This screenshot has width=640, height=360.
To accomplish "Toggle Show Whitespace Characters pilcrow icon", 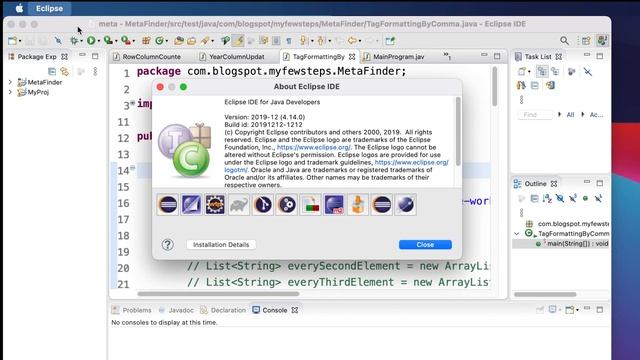I will (x=289, y=41).
